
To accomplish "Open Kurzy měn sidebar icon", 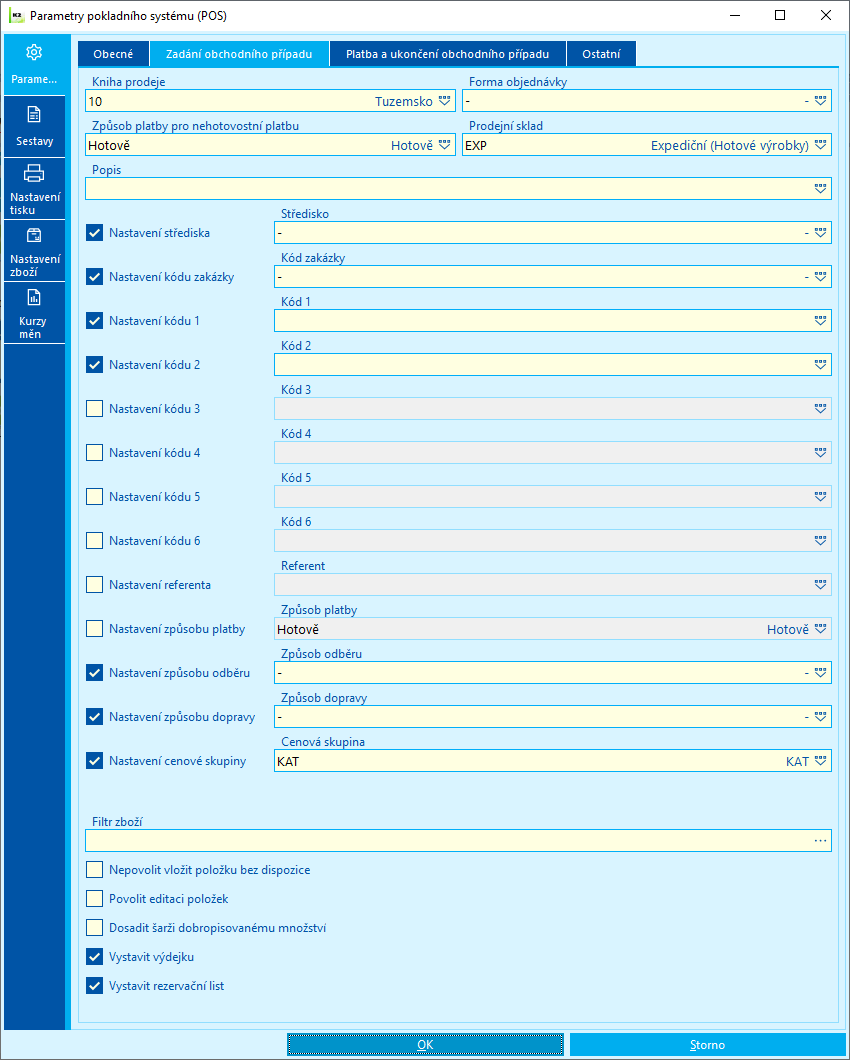I will point(34,297).
